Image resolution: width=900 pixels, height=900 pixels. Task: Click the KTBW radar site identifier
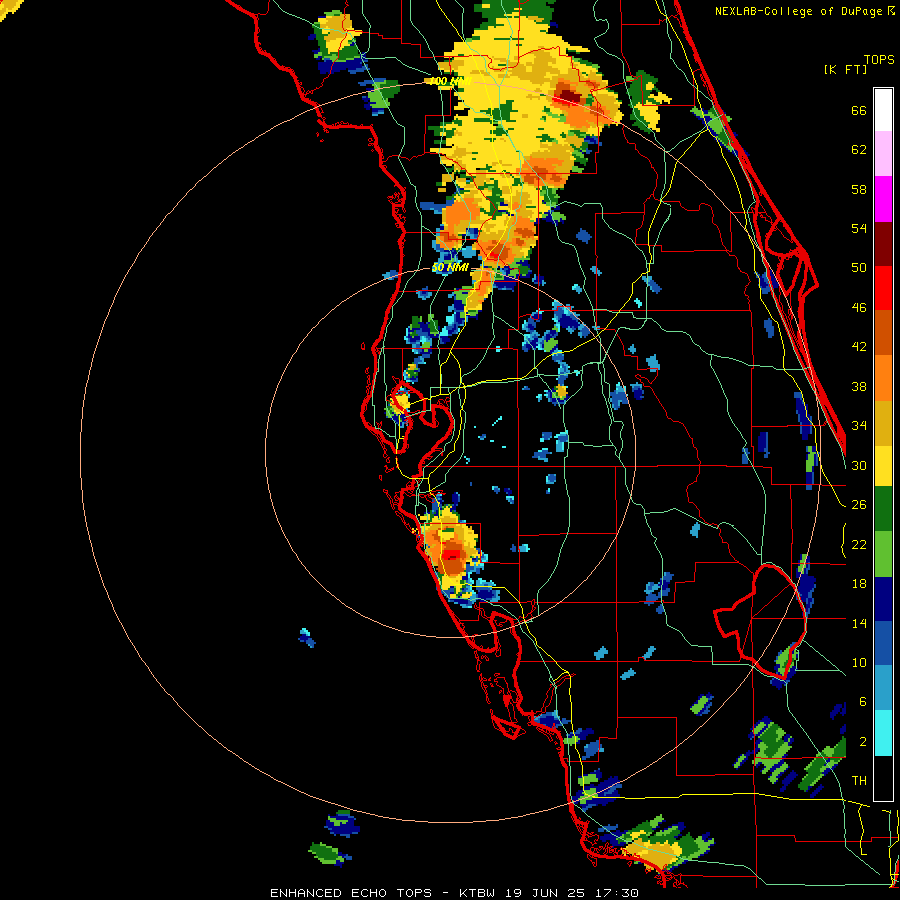pos(477,893)
